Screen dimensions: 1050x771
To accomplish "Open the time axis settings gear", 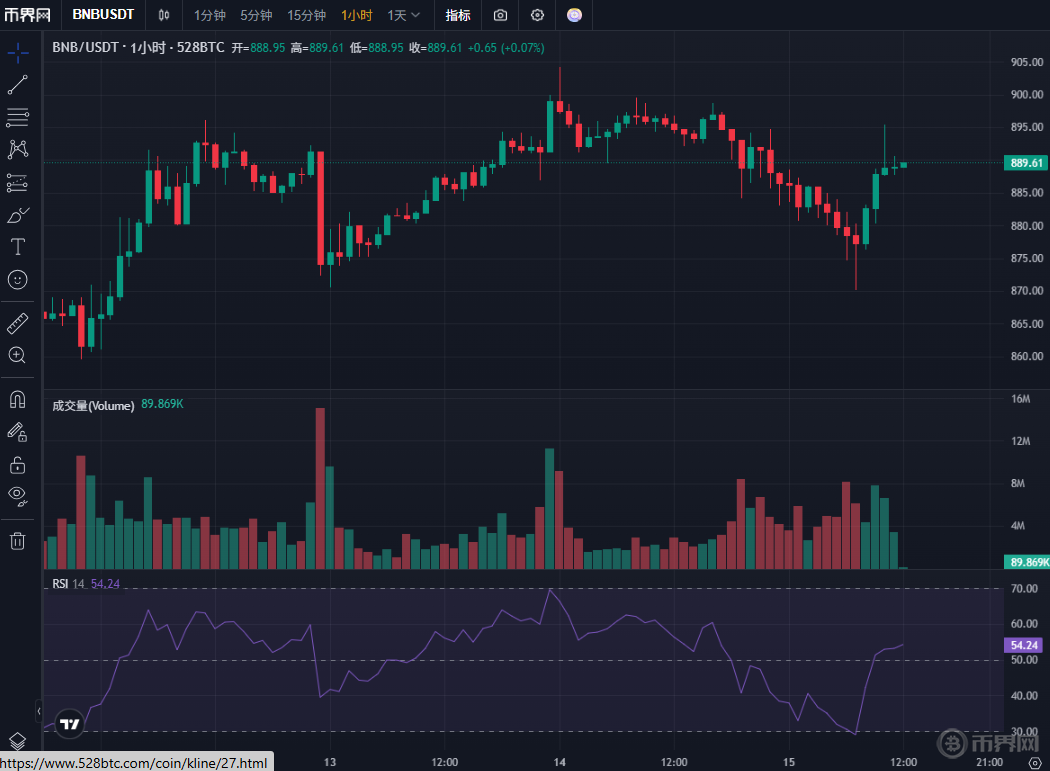I will tap(1035, 762).
